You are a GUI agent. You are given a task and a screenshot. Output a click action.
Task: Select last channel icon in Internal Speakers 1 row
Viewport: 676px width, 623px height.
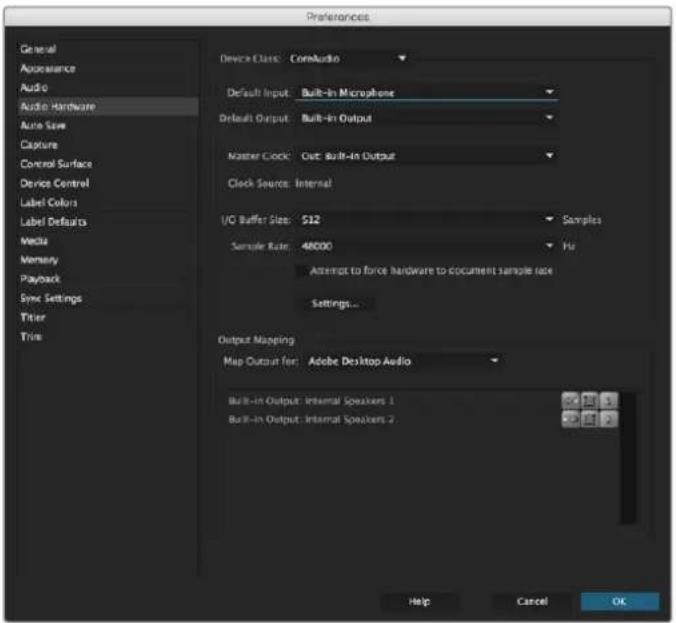click(x=609, y=401)
